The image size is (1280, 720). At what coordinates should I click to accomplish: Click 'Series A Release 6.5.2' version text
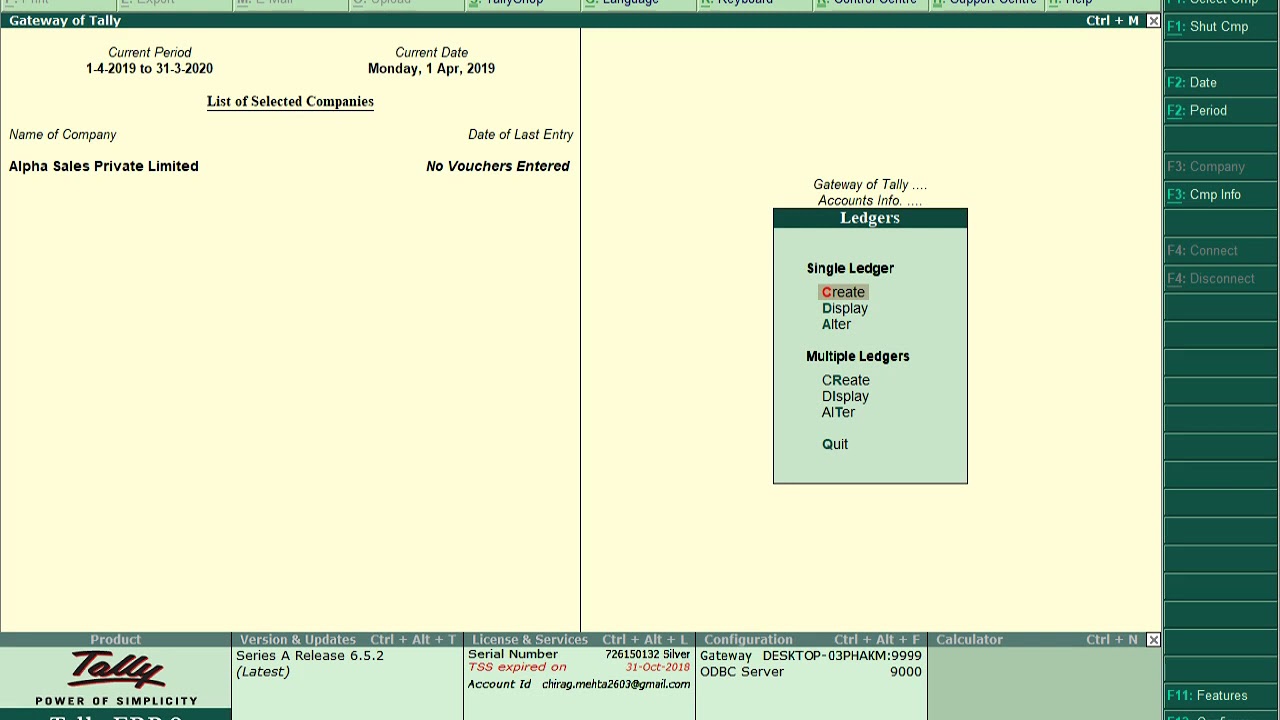tap(310, 656)
